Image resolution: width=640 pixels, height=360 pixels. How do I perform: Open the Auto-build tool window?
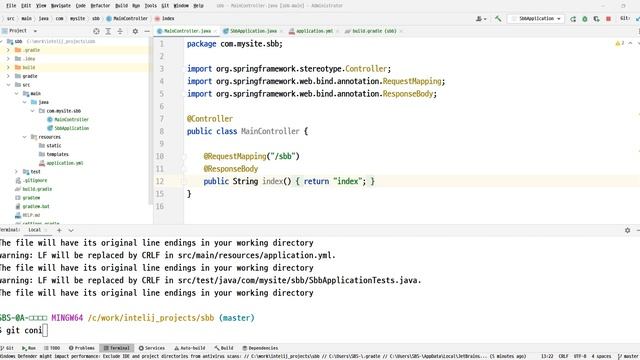189,348
